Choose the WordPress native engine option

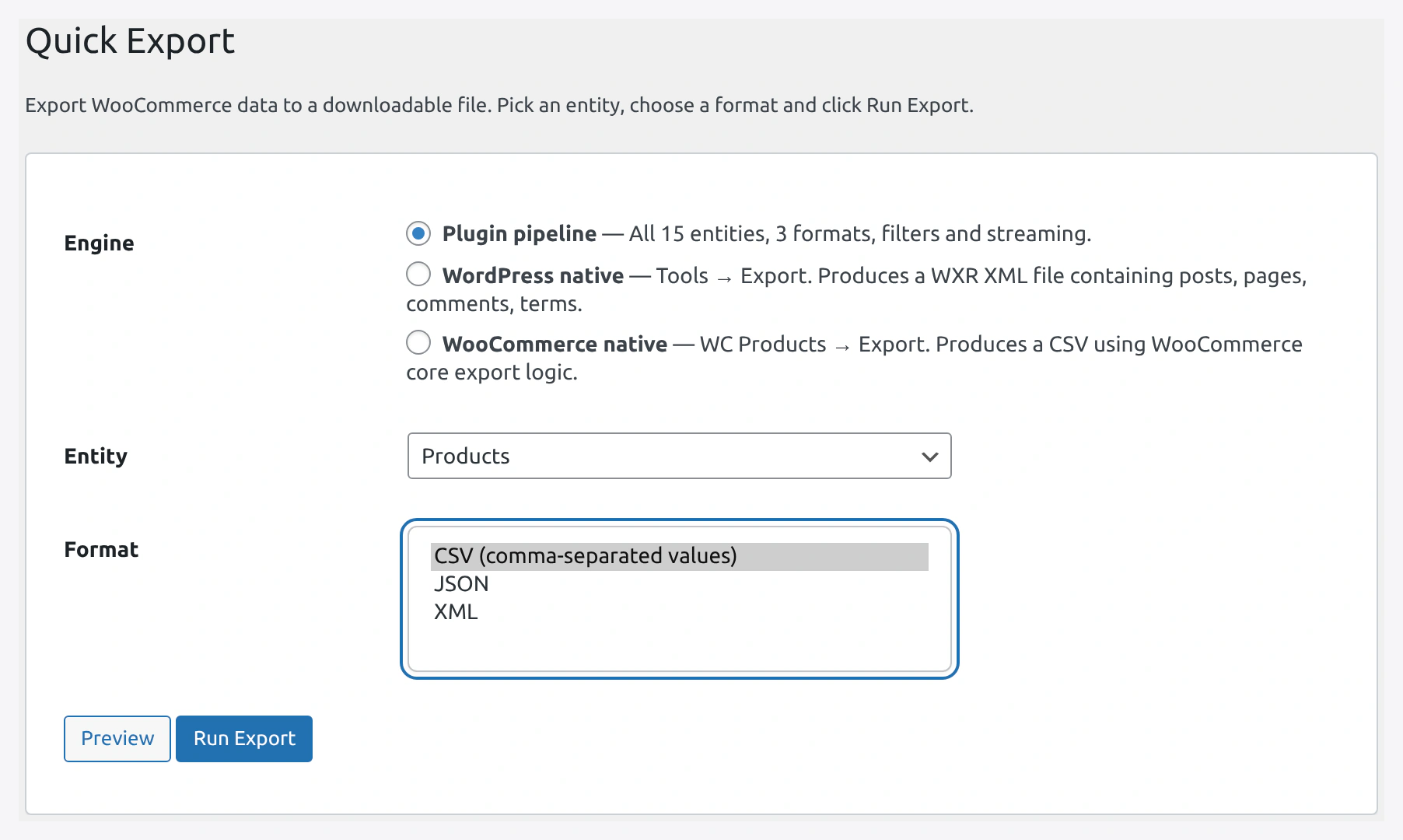(418, 274)
